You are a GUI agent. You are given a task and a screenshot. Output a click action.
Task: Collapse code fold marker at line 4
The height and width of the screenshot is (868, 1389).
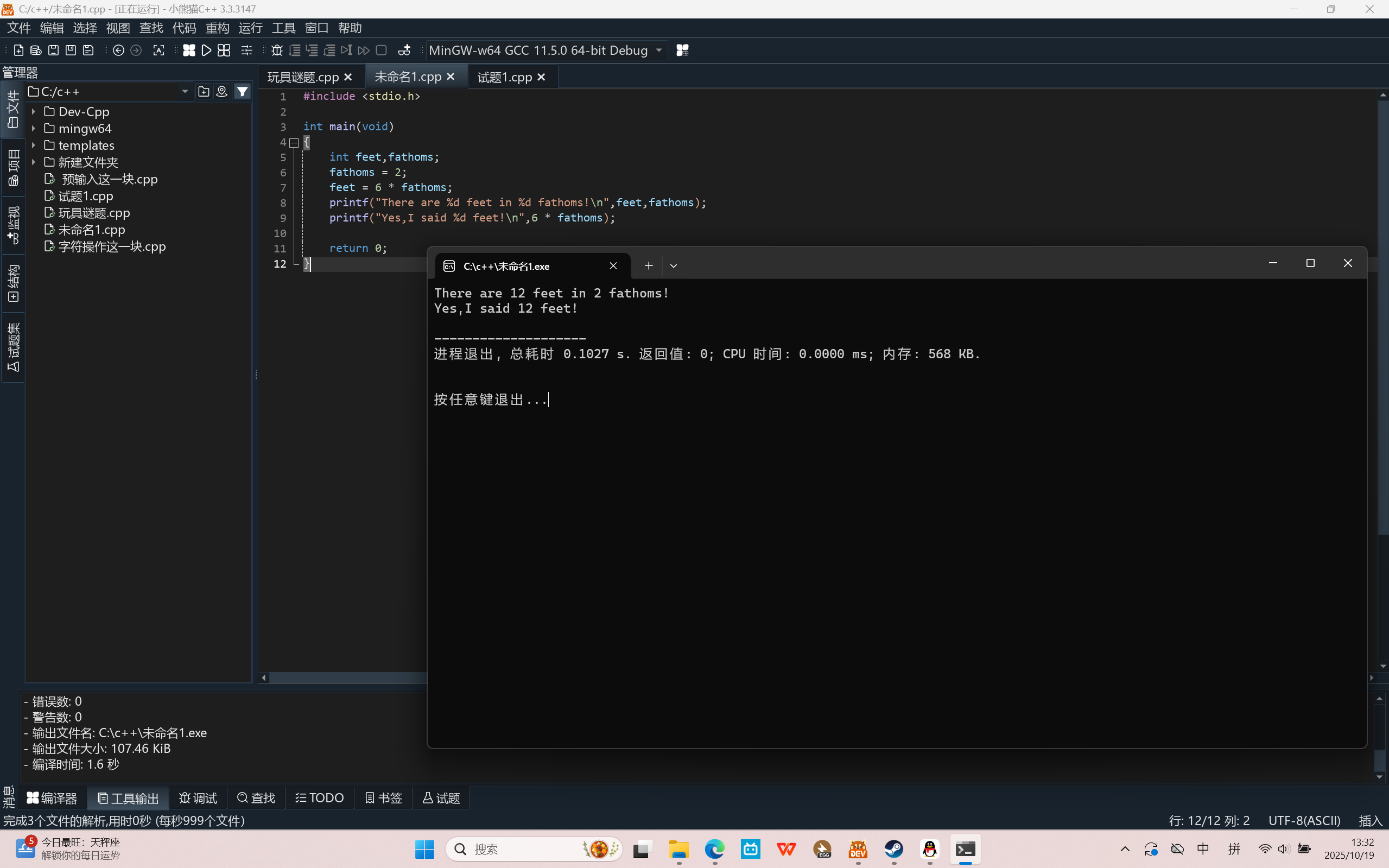click(294, 142)
